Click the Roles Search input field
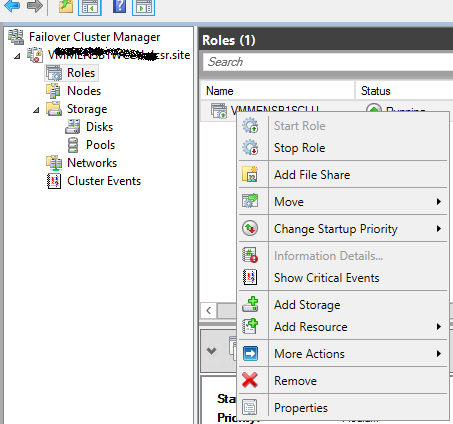 click(x=328, y=62)
